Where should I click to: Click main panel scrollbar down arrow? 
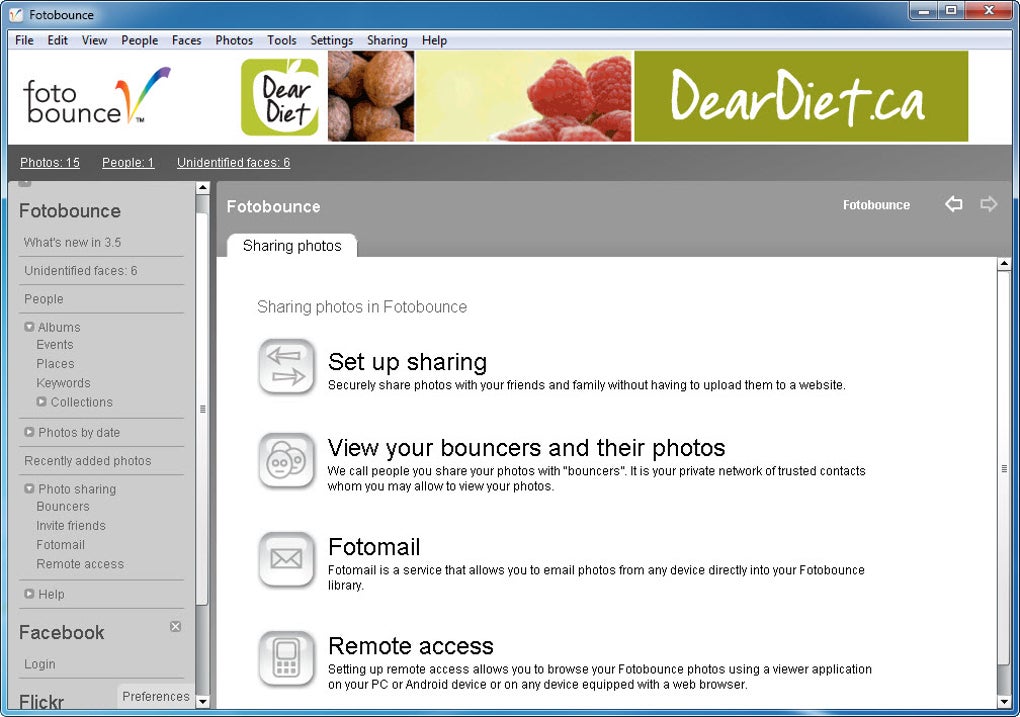[1004, 702]
